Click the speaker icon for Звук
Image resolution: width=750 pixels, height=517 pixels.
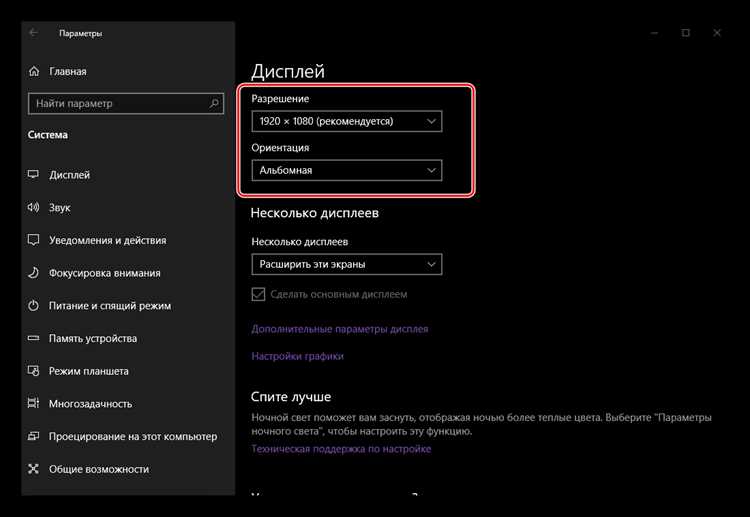point(33,207)
